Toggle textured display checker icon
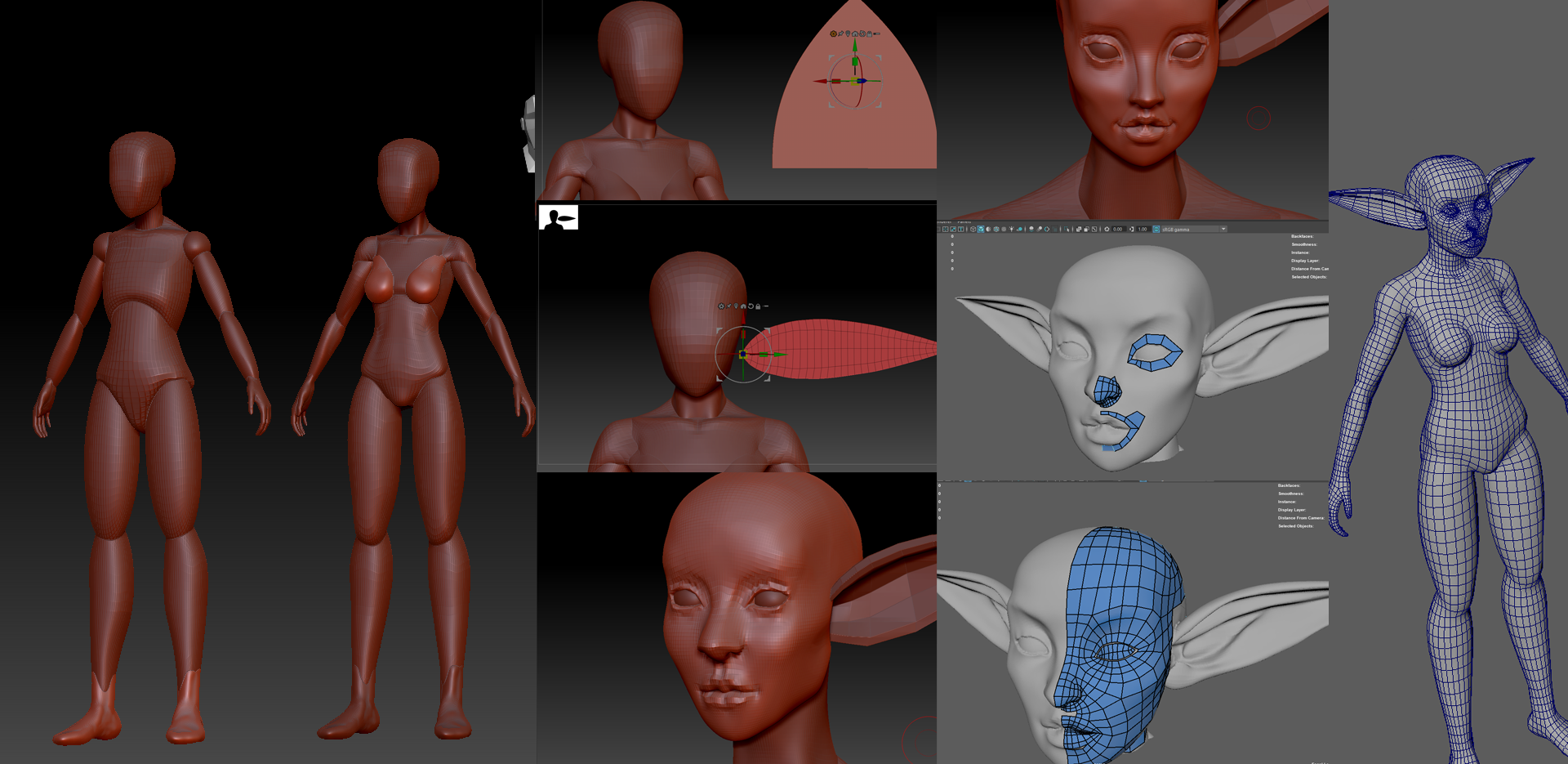1568x764 pixels. pos(1004,229)
